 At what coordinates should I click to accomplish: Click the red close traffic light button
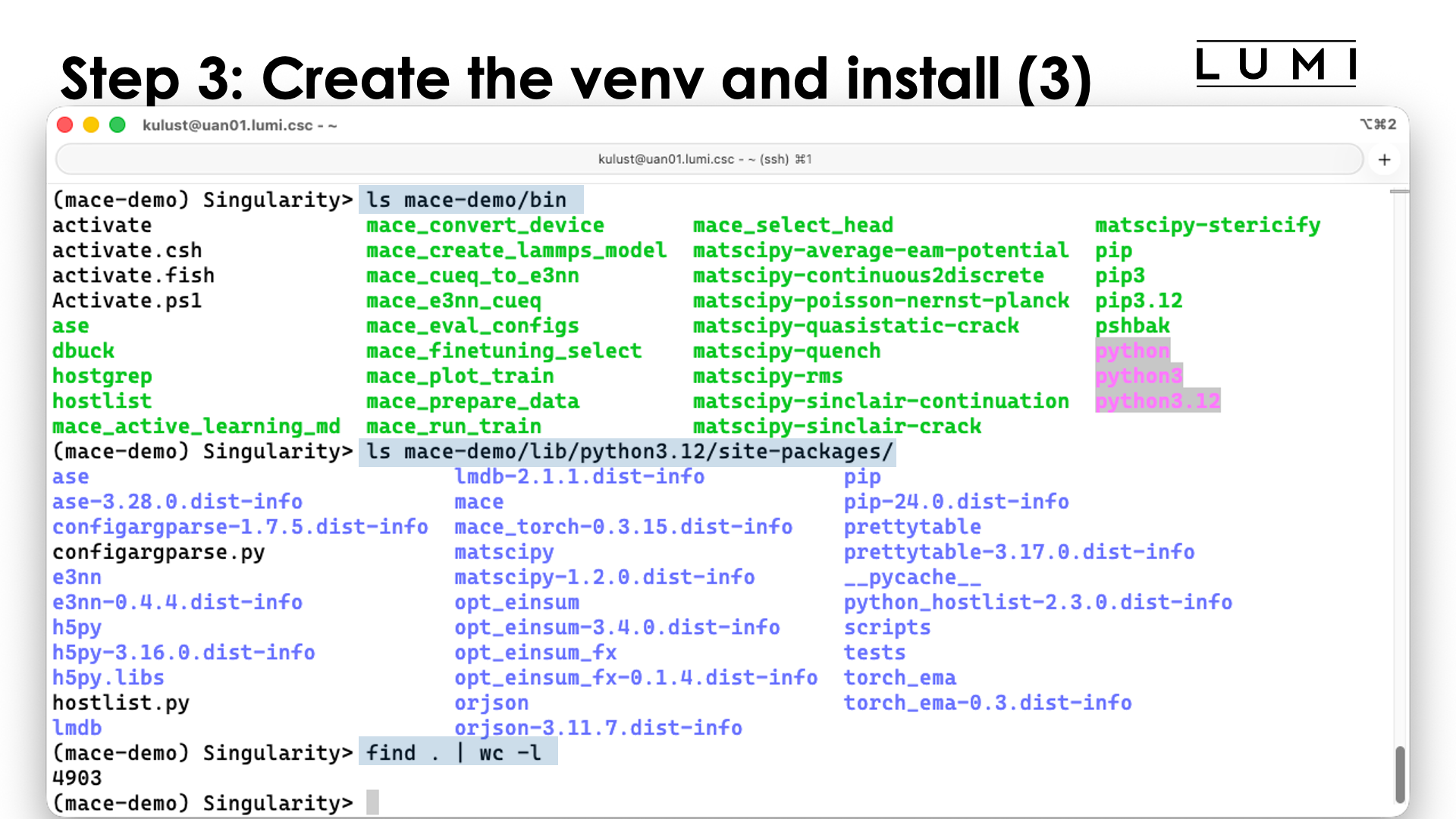(64, 124)
